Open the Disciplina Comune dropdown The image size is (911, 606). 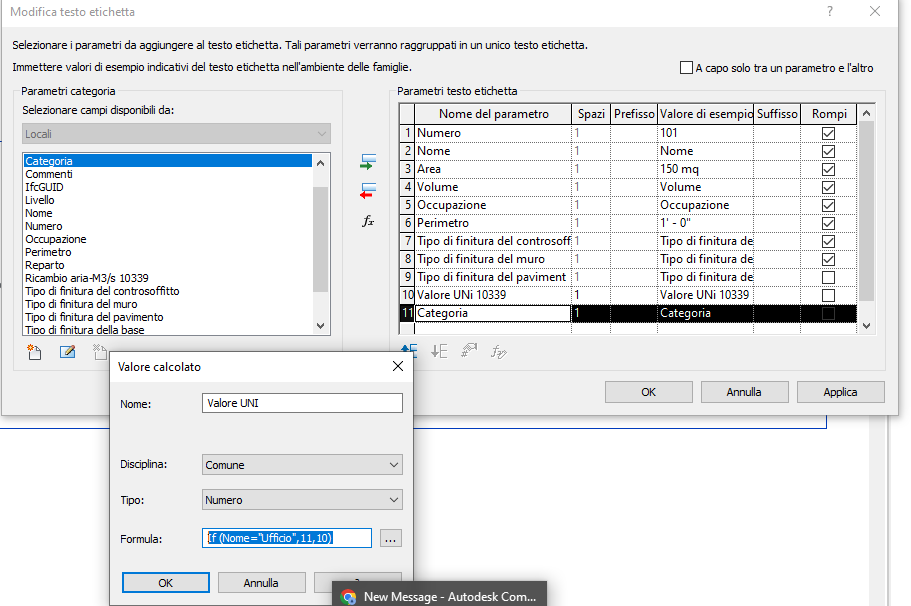302,465
